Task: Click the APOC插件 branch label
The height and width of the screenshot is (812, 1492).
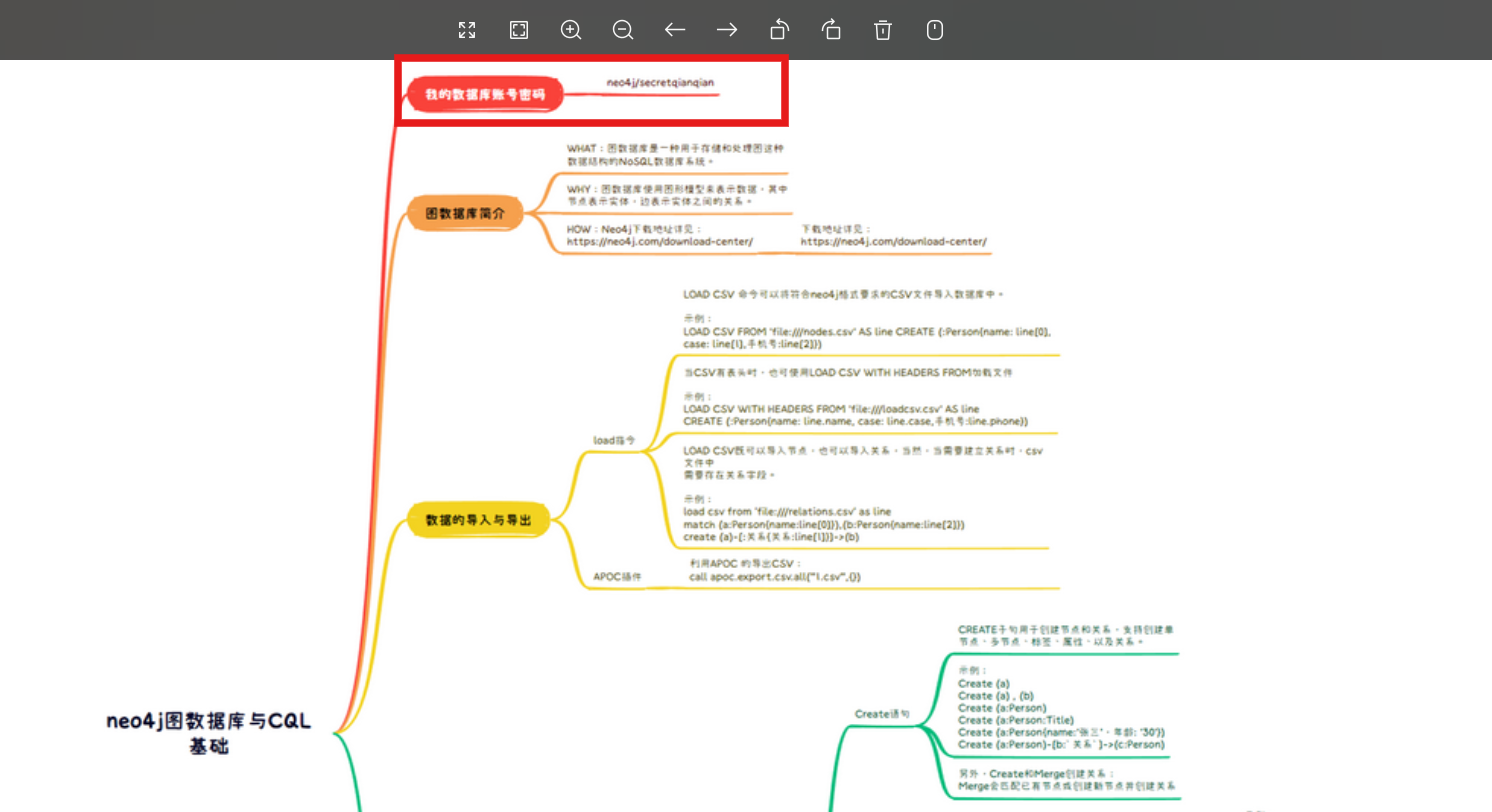Action: (x=617, y=577)
